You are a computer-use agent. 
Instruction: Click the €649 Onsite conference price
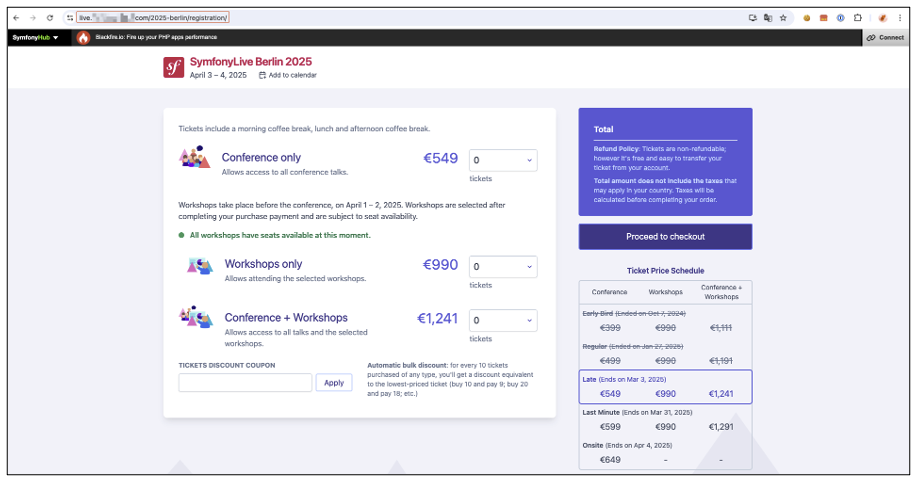tap(610, 460)
